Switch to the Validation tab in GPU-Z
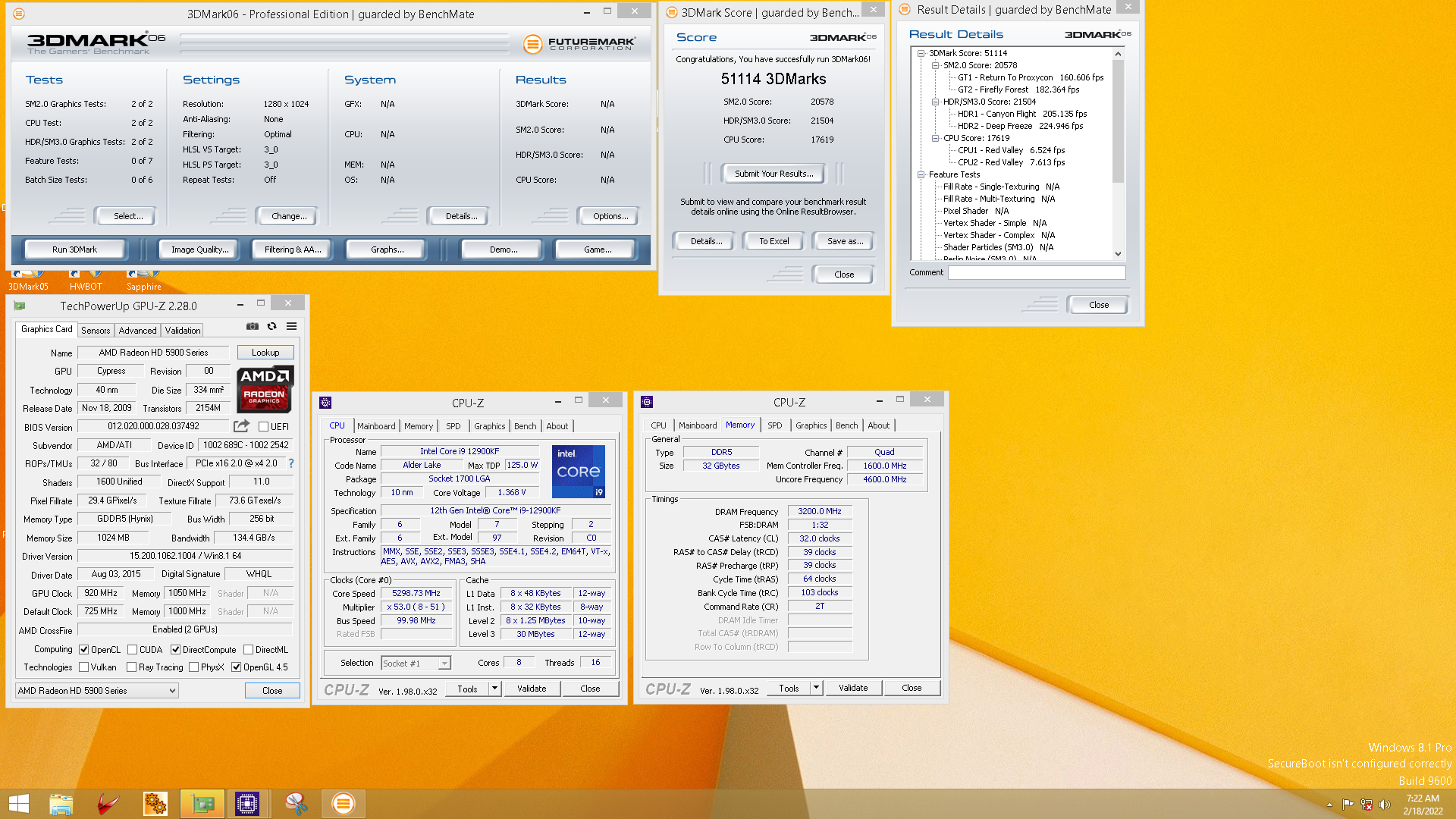 click(183, 331)
